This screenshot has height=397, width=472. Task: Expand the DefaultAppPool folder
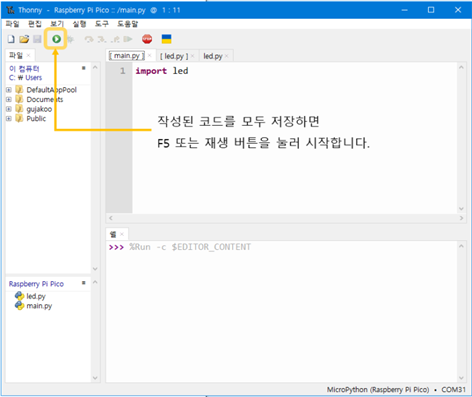coord(9,90)
